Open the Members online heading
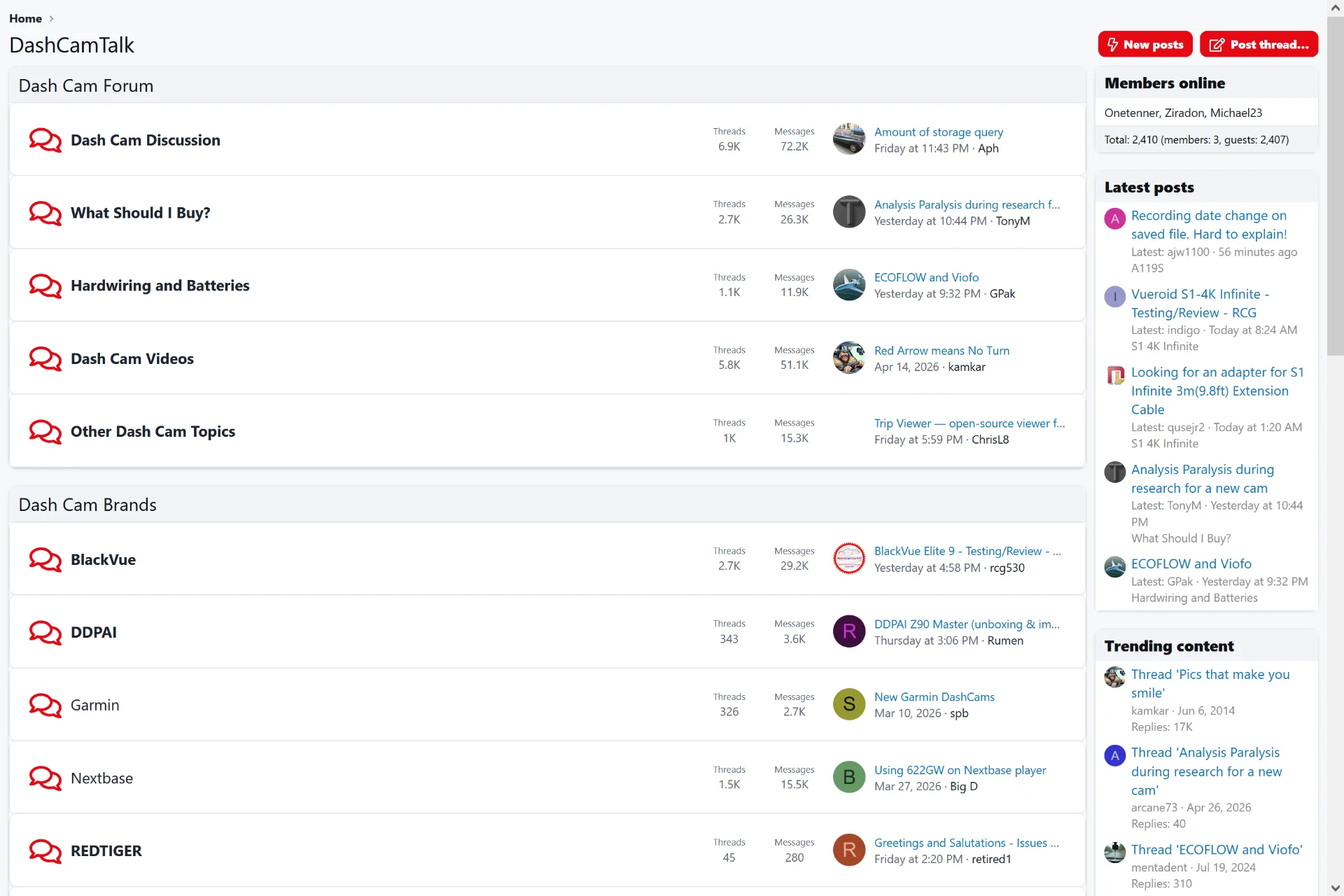 coord(1165,83)
